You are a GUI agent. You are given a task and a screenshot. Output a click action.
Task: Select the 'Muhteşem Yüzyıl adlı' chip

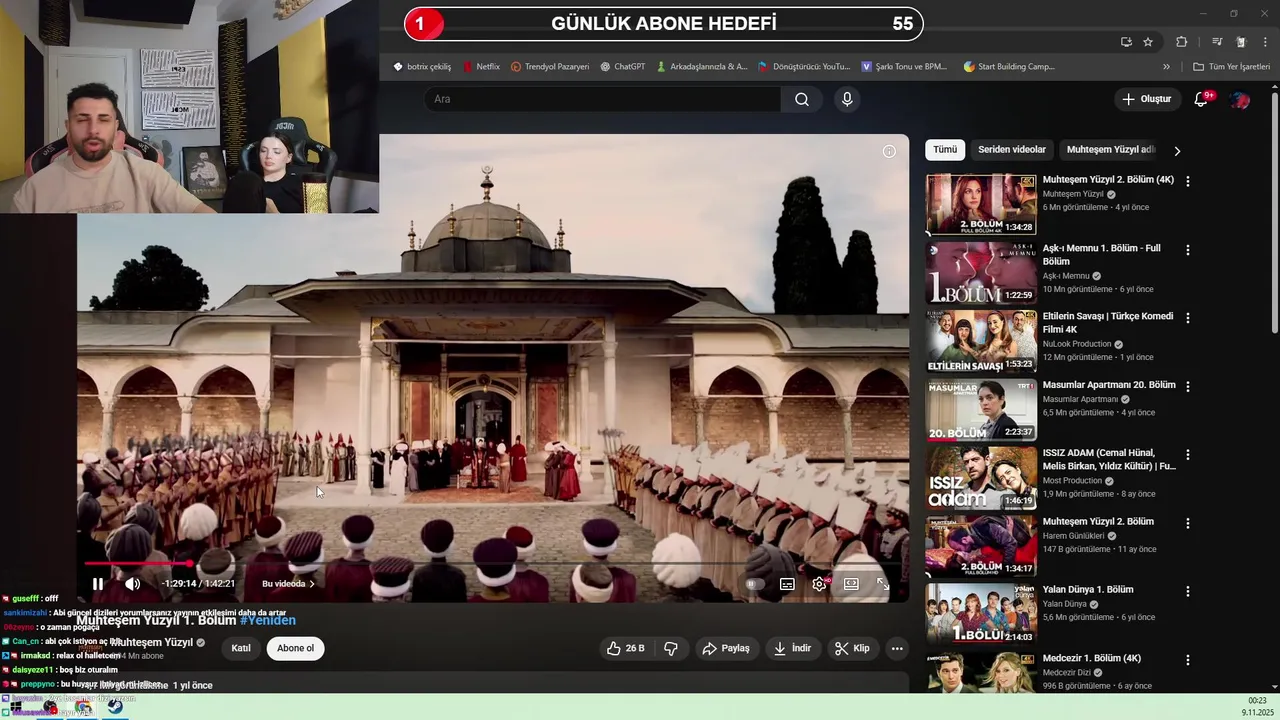1110,150
